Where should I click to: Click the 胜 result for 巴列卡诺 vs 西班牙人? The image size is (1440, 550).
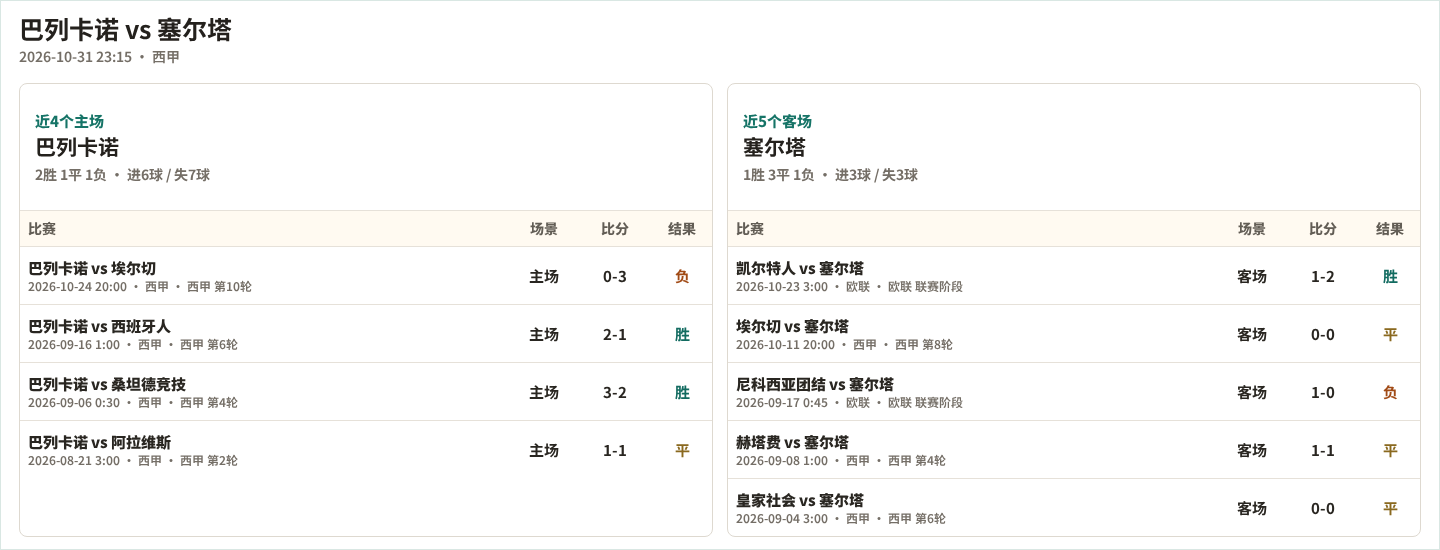click(x=682, y=334)
